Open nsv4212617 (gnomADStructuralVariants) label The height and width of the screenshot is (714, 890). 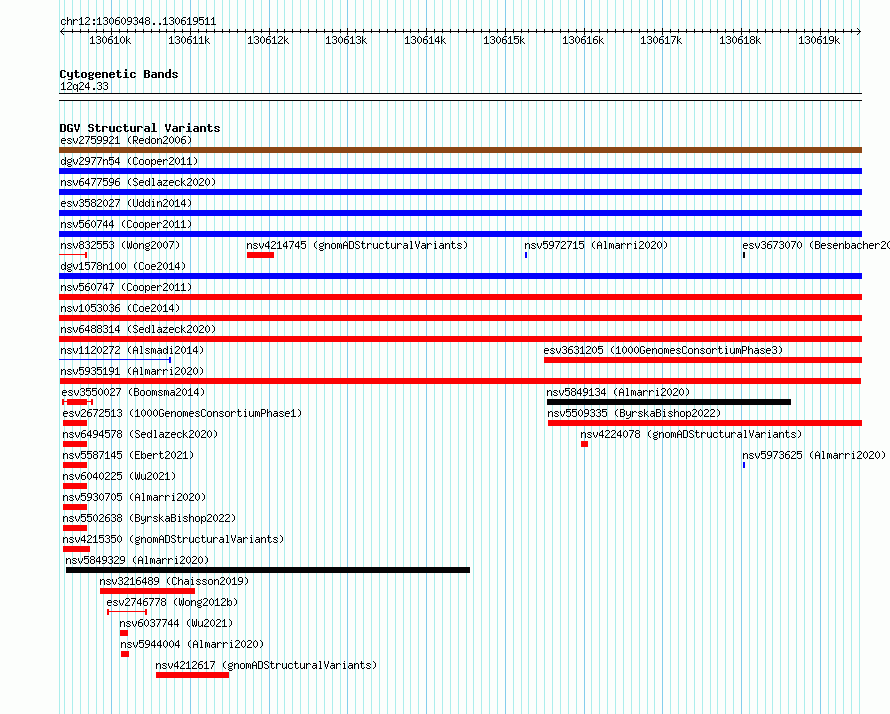click(x=266, y=665)
